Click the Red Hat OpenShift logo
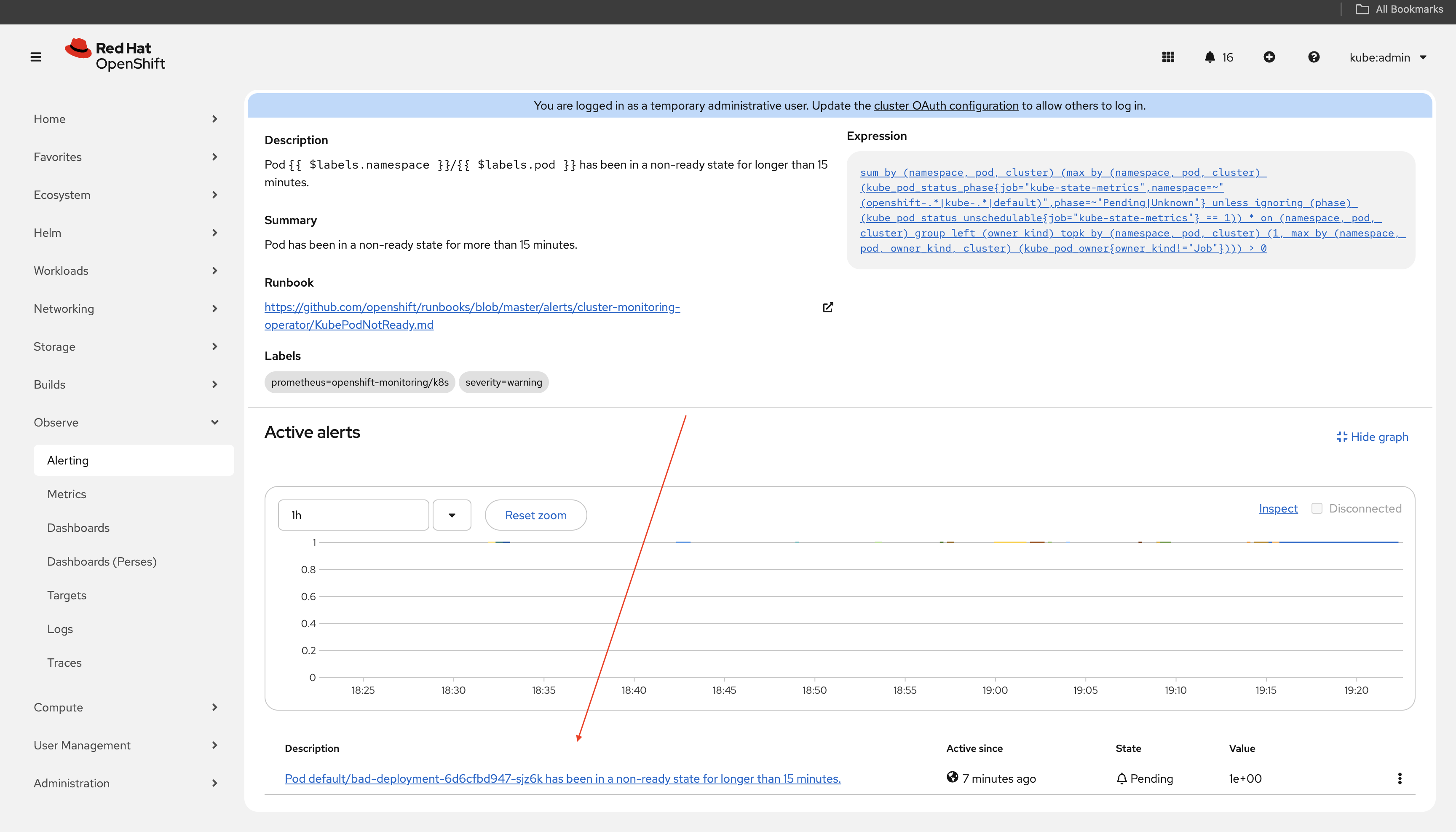 (115, 56)
